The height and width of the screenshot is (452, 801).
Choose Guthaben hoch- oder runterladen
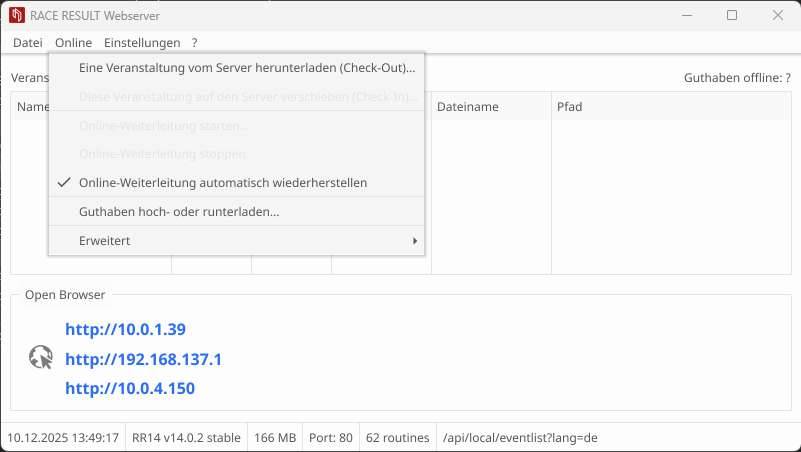[x=179, y=212]
